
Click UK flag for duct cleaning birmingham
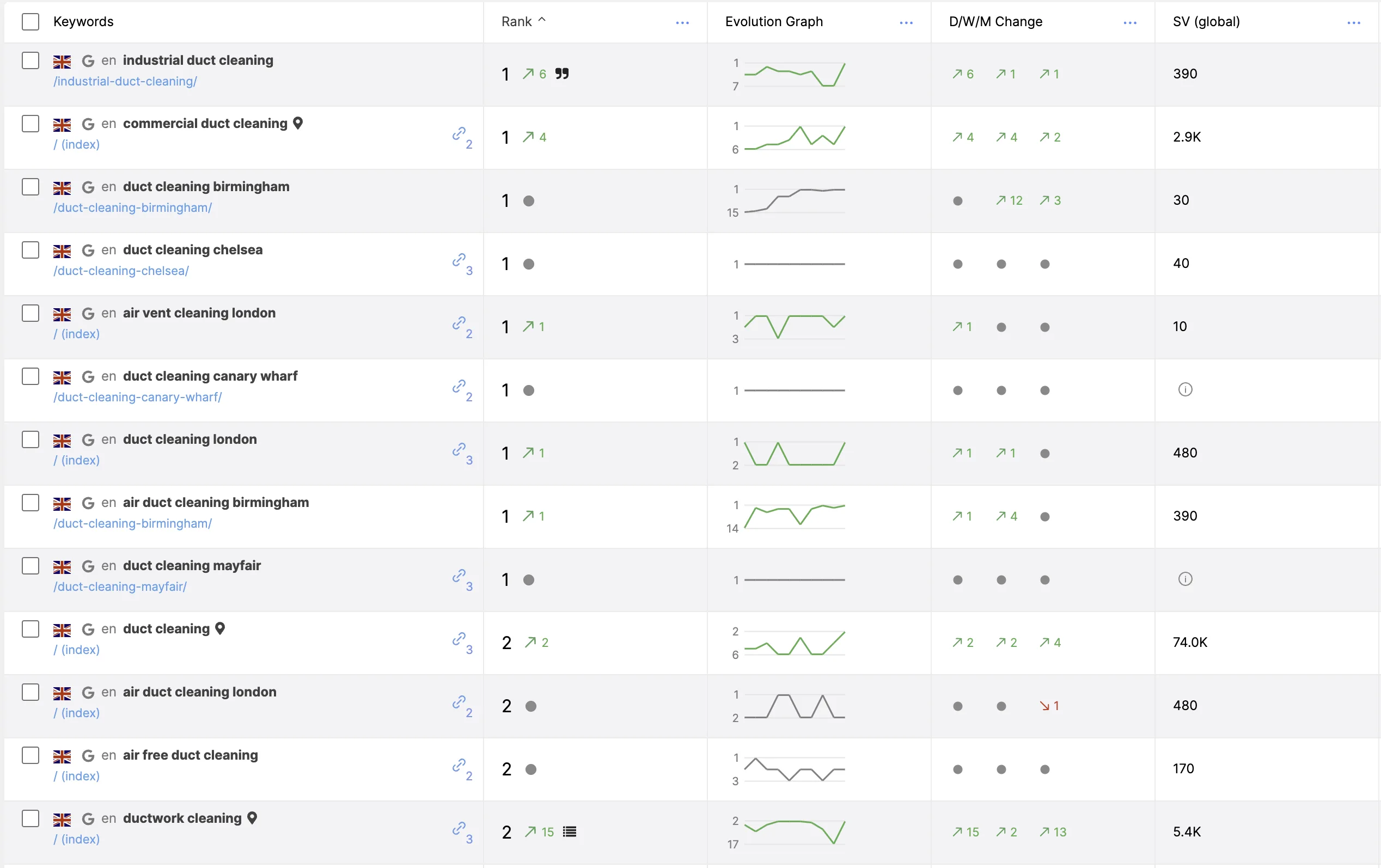tap(62, 187)
